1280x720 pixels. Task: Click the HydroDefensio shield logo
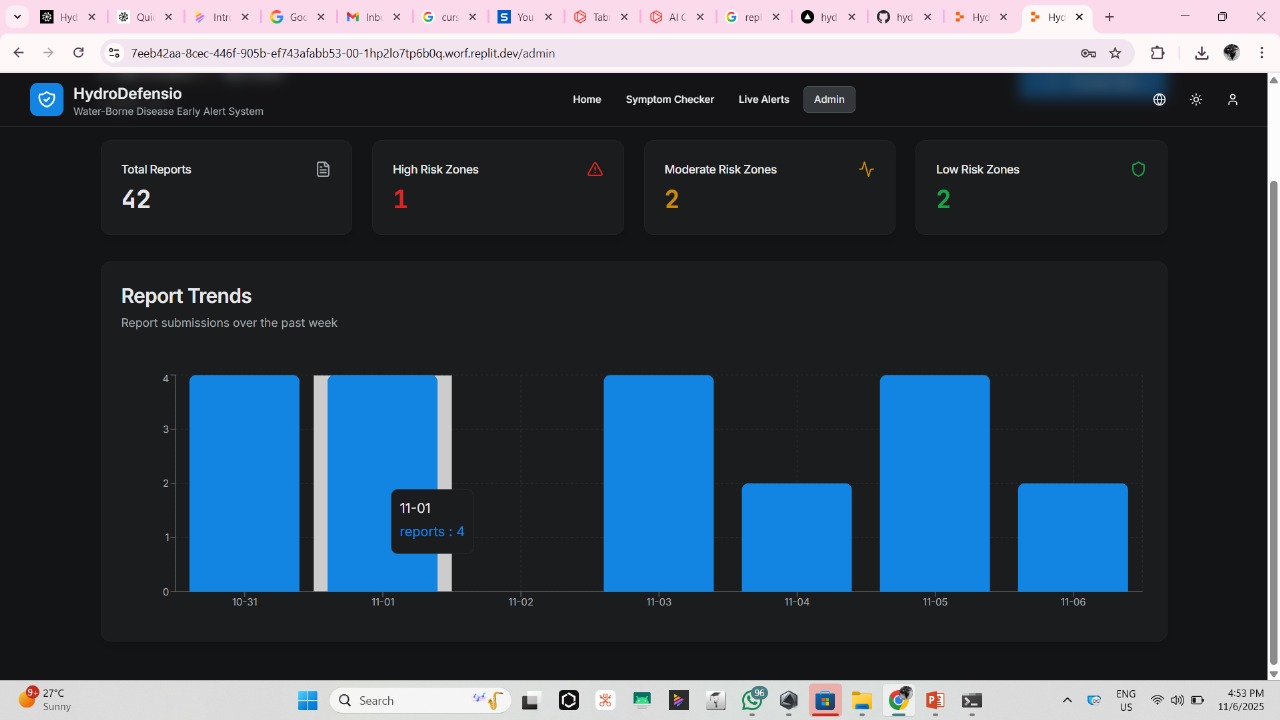pos(46,100)
